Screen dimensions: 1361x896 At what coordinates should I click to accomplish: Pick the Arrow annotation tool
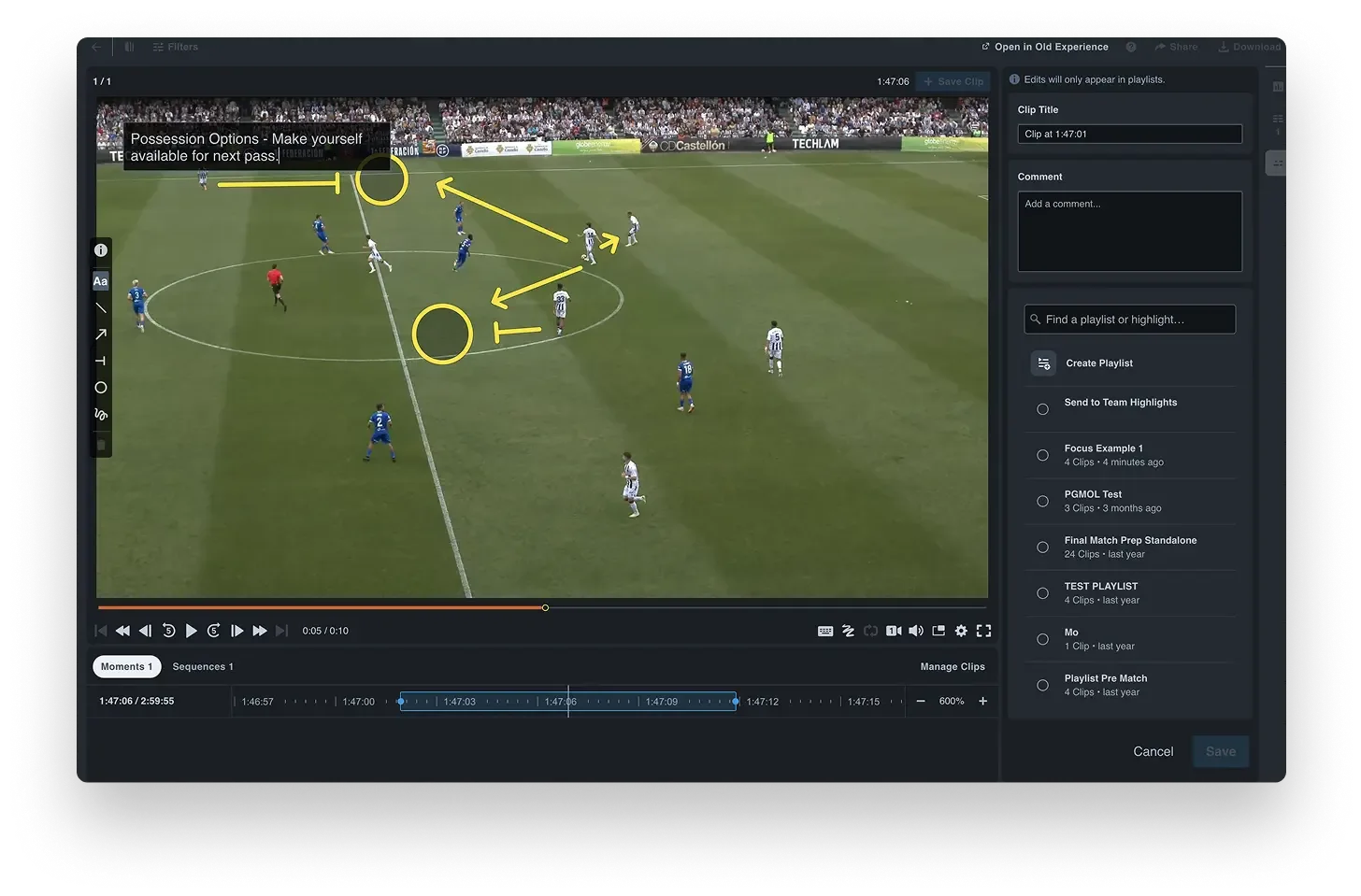tap(100, 334)
